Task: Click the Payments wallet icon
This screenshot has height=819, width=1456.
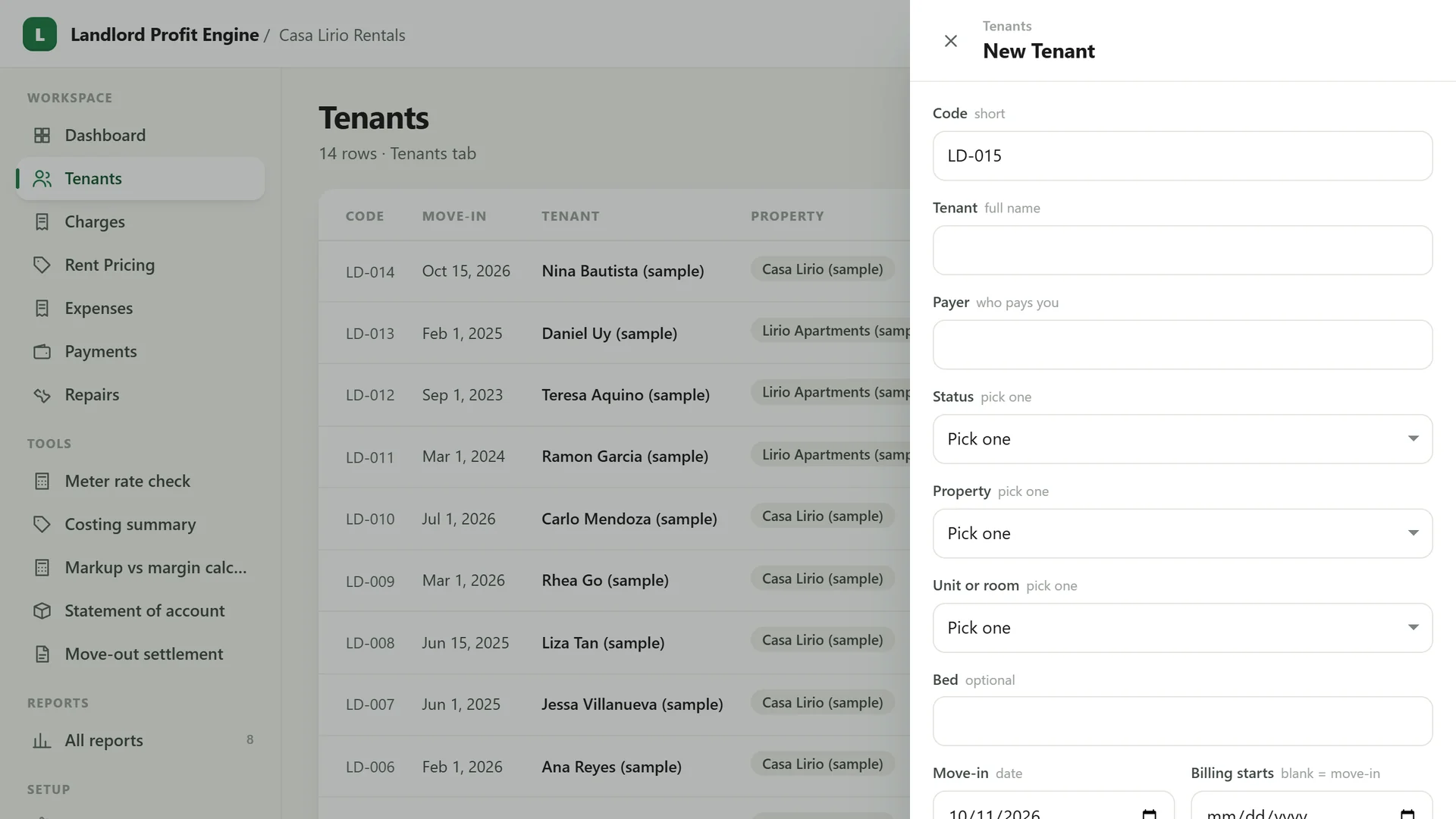Action: tap(42, 351)
